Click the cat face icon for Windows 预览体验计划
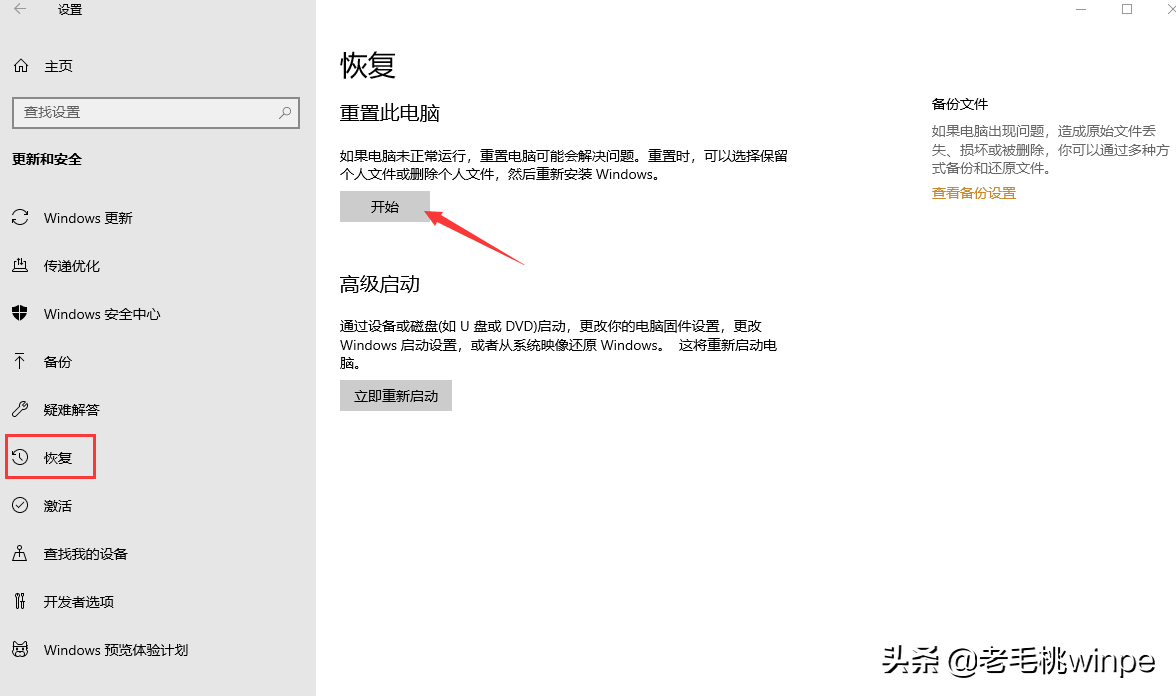This screenshot has width=1176, height=696. 20,650
